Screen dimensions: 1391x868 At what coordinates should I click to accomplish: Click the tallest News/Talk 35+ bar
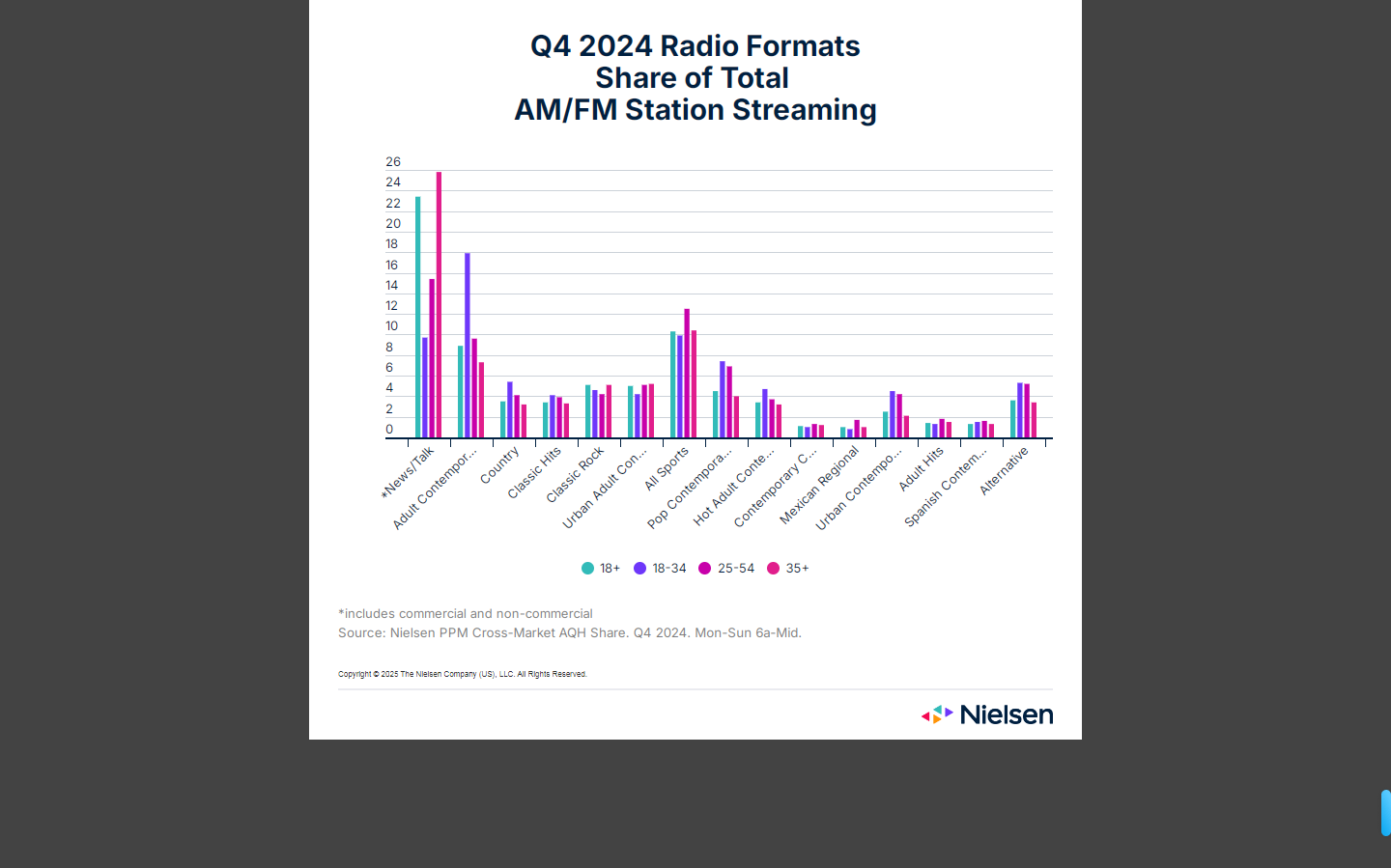click(x=440, y=304)
